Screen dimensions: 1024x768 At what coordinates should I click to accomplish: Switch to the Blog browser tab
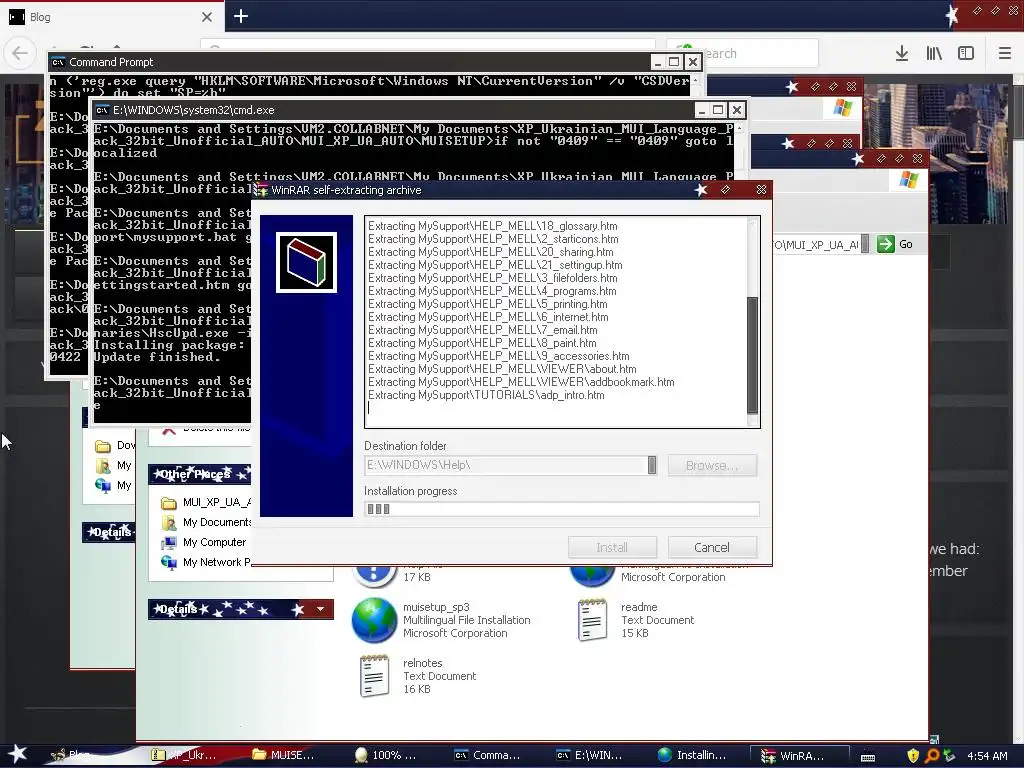(111, 17)
